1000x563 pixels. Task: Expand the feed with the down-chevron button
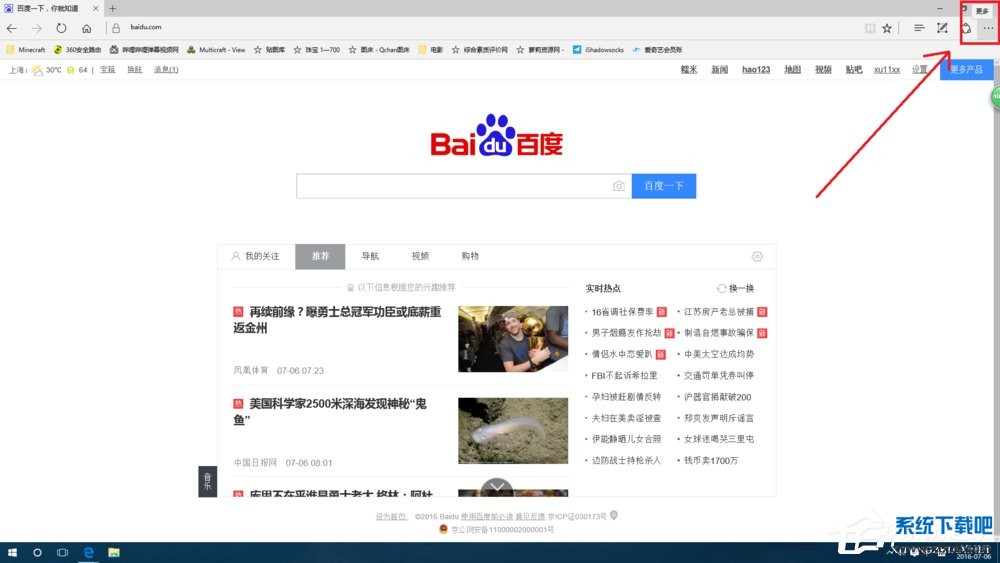(x=497, y=487)
